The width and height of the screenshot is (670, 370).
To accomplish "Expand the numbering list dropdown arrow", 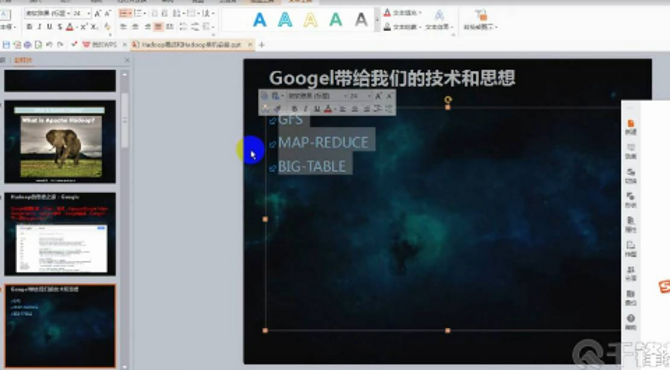I will [x=144, y=13].
